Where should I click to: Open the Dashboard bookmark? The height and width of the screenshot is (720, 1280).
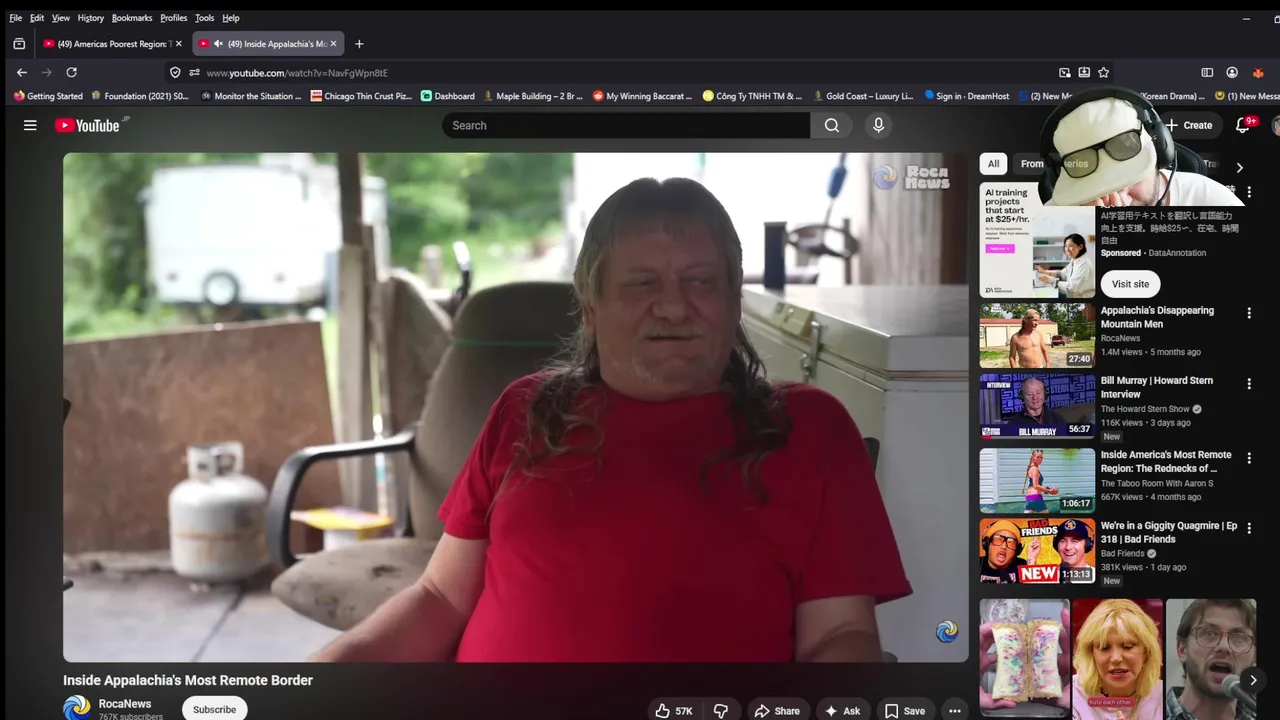(448, 96)
